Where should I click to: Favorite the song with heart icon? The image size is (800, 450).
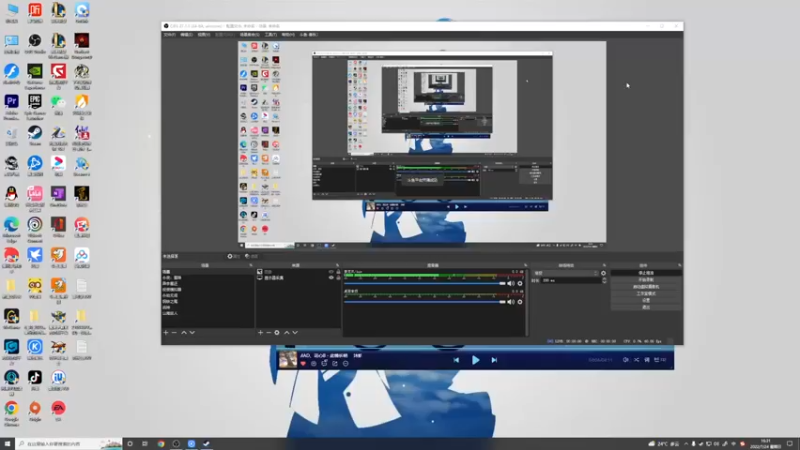pos(303,364)
